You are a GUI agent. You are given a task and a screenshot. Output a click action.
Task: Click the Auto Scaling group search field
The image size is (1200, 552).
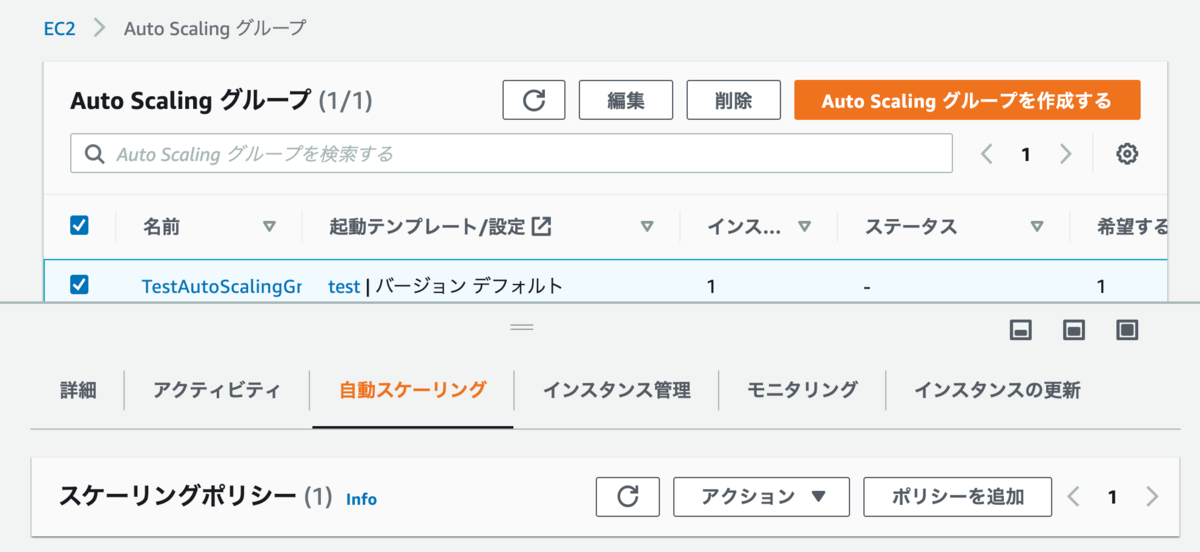tap(511, 154)
